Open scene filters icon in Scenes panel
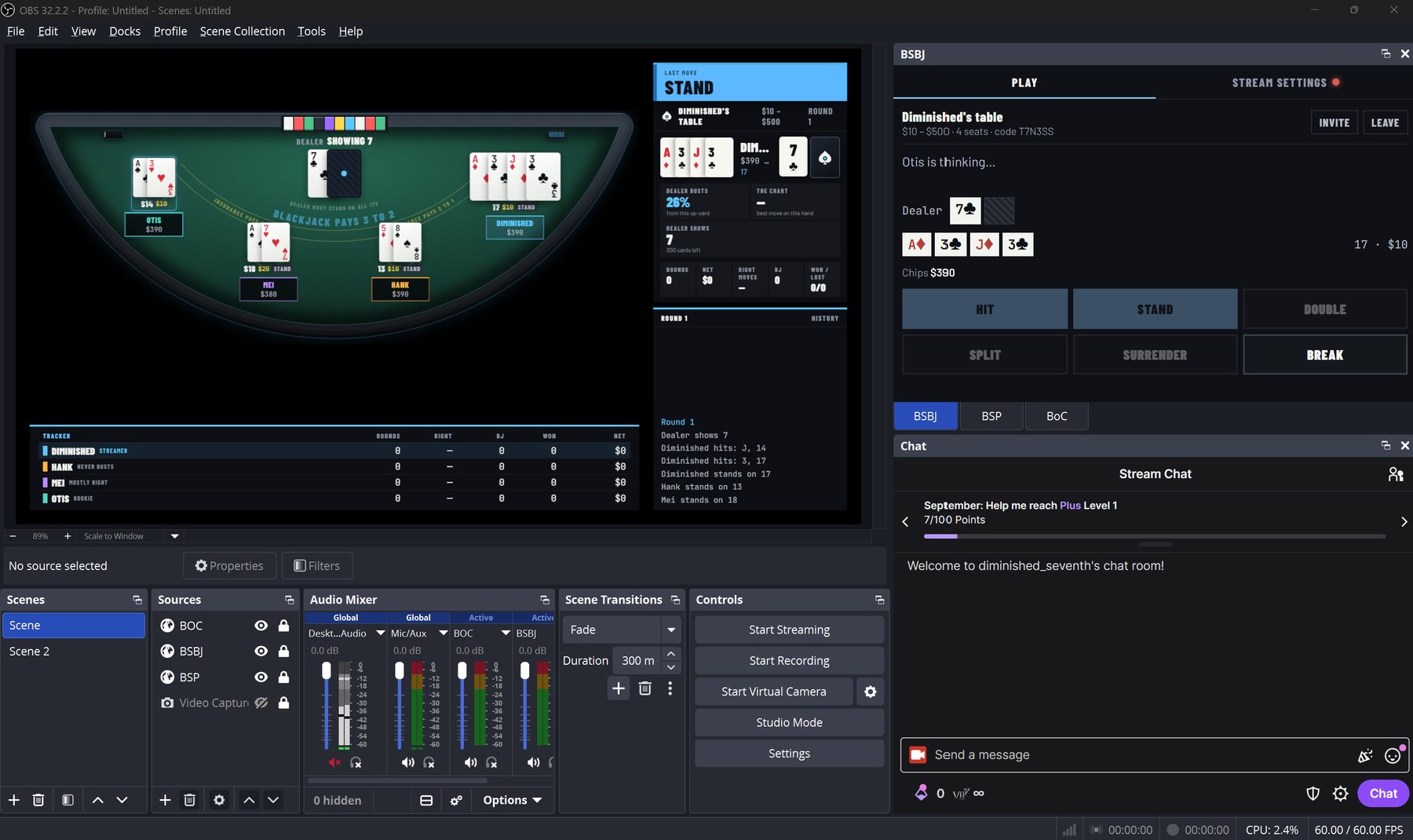Viewport: 1413px width, 840px height. tap(68, 800)
